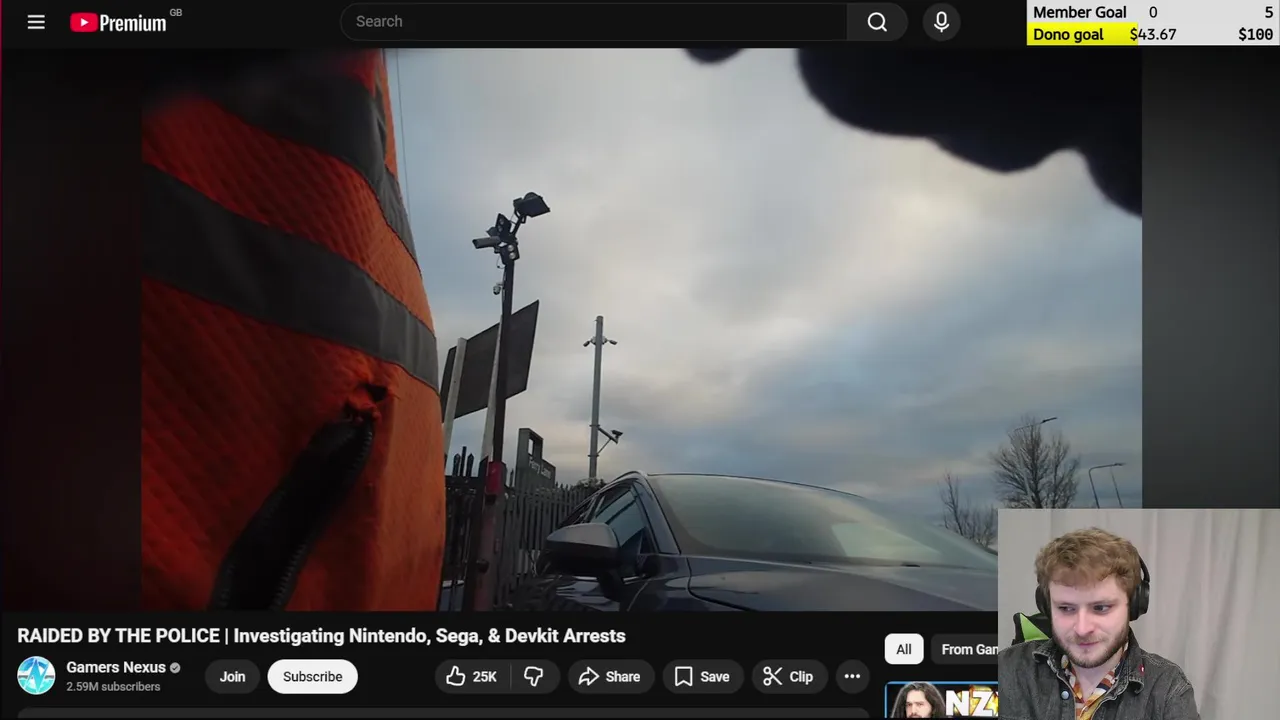1280x720 pixels.
Task: Open the Gamers Nexus channel name link
Action: tap(116, 667)
